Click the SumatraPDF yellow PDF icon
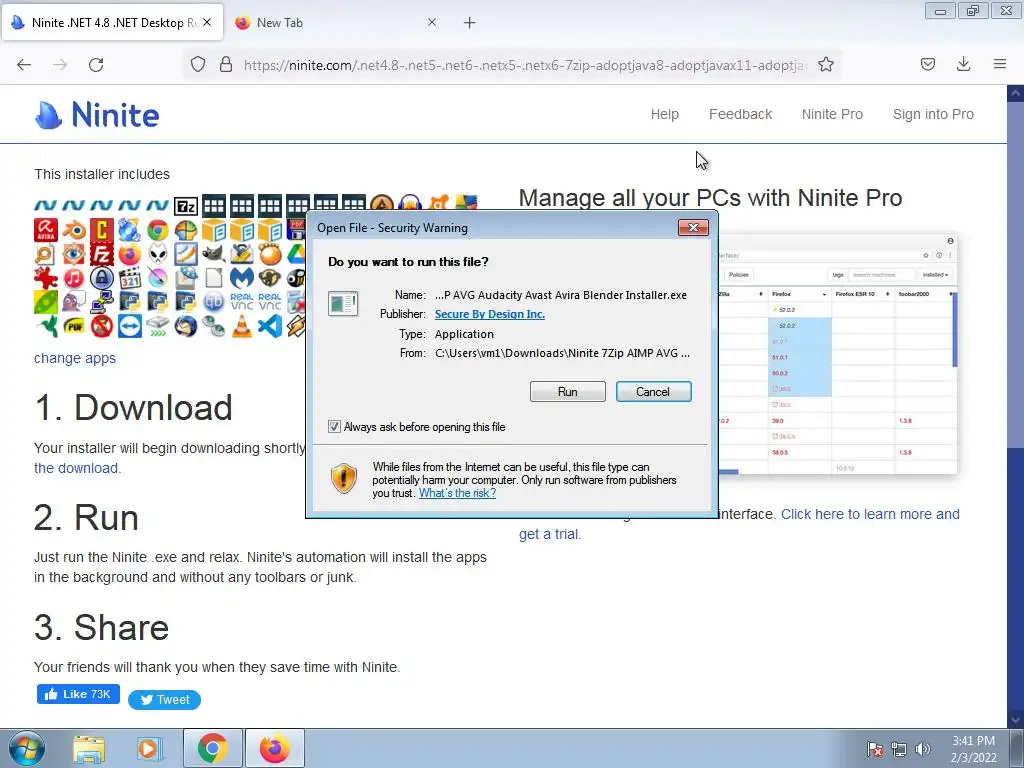The height and width of the screenshot is (768, 1024). [x=74, y=326]
